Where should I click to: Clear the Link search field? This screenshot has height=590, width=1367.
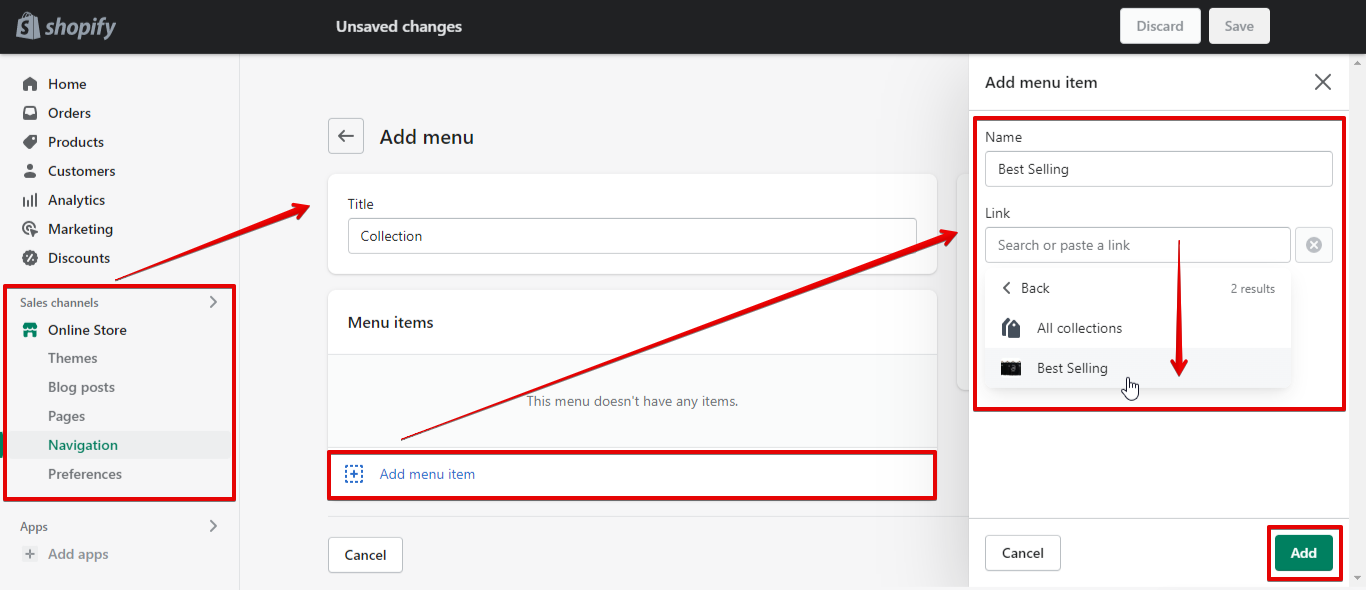click(x=1313, y=245)
